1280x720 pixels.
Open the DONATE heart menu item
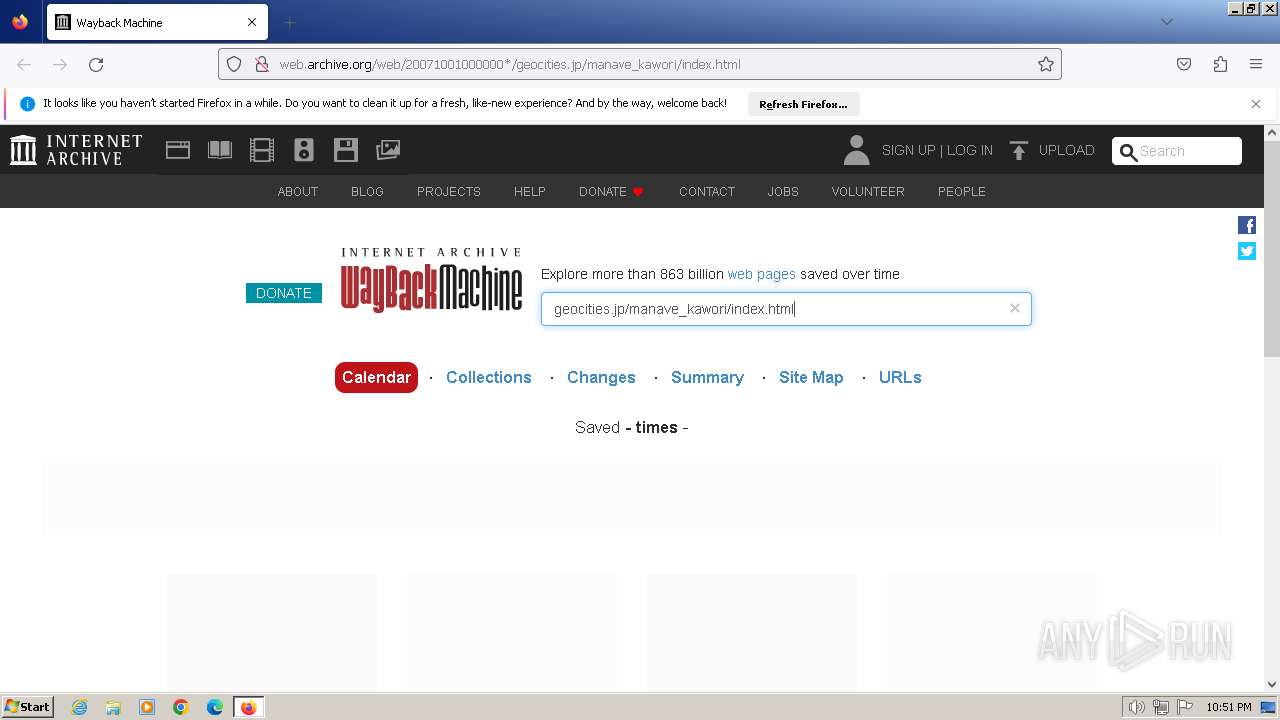point(611,191)
